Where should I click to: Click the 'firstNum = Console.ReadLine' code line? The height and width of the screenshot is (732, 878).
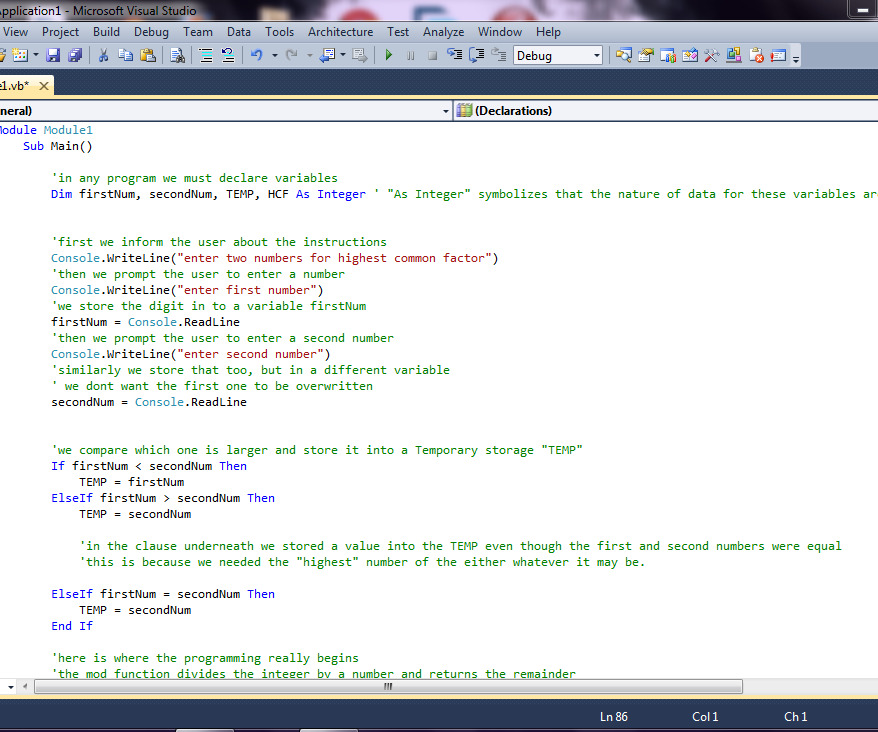click(145, 322)
